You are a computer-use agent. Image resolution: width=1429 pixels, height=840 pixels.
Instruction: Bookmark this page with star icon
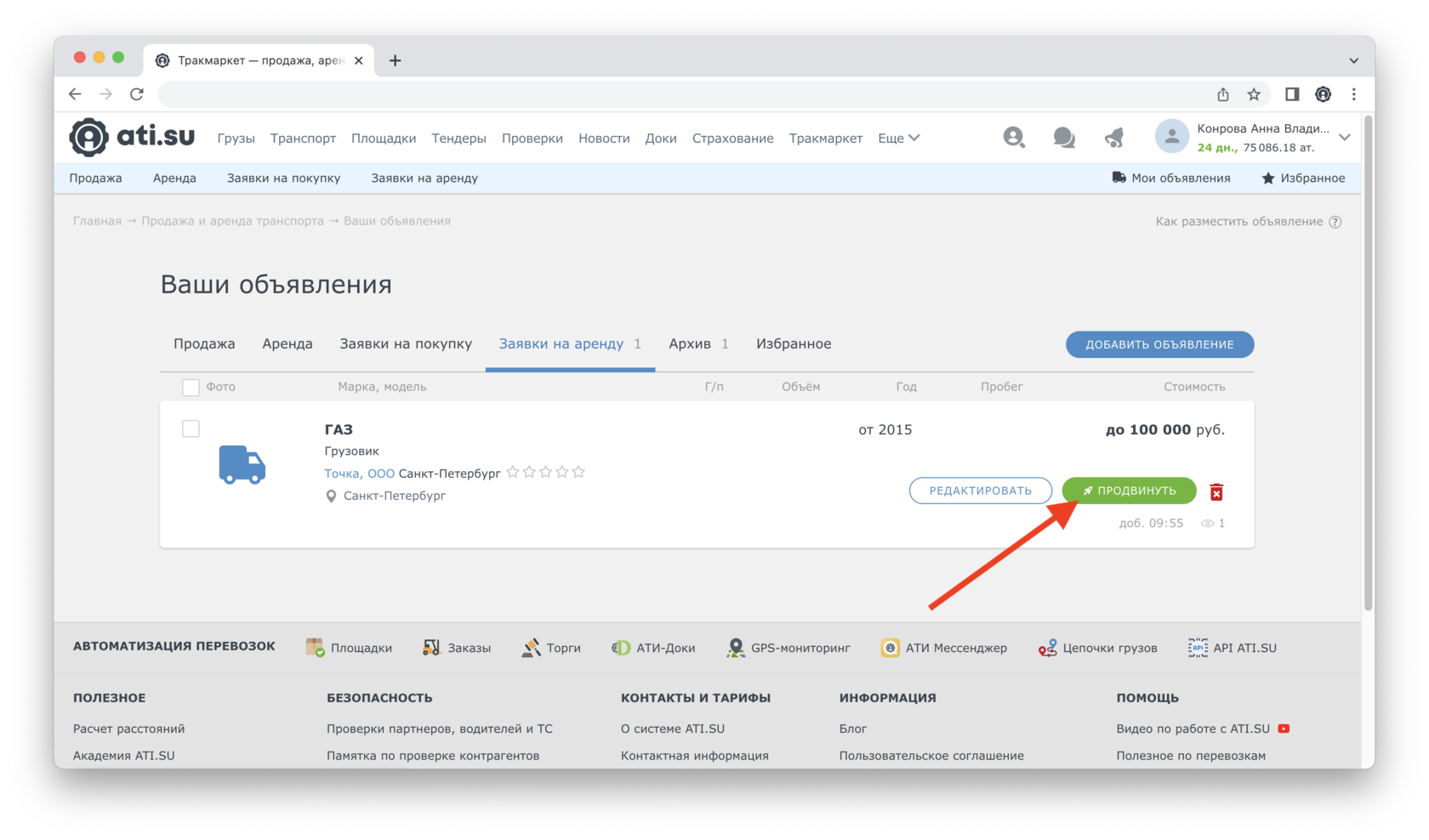(x=1254, y=94)
